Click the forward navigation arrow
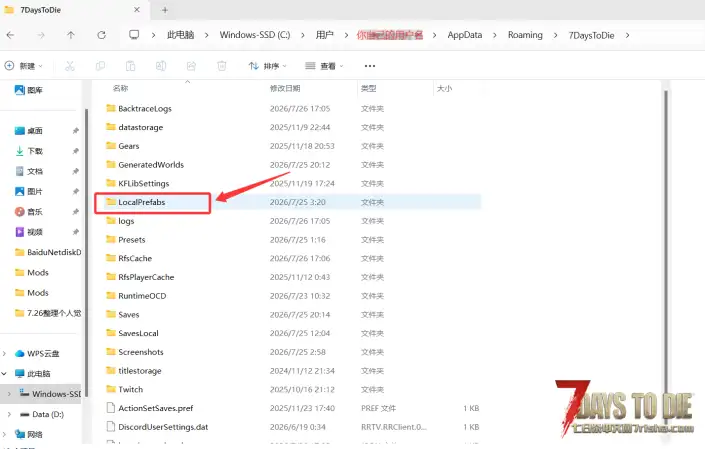This screenshot has width=705, height=449. (x=41, y=35)
